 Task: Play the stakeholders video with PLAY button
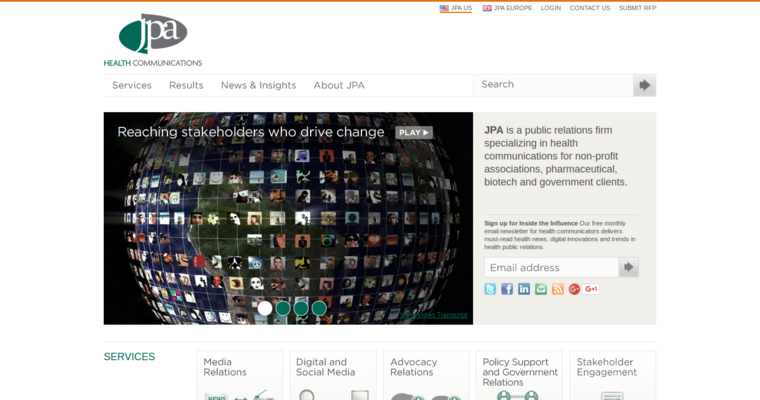pyautogui.click(x=414, y=132)
